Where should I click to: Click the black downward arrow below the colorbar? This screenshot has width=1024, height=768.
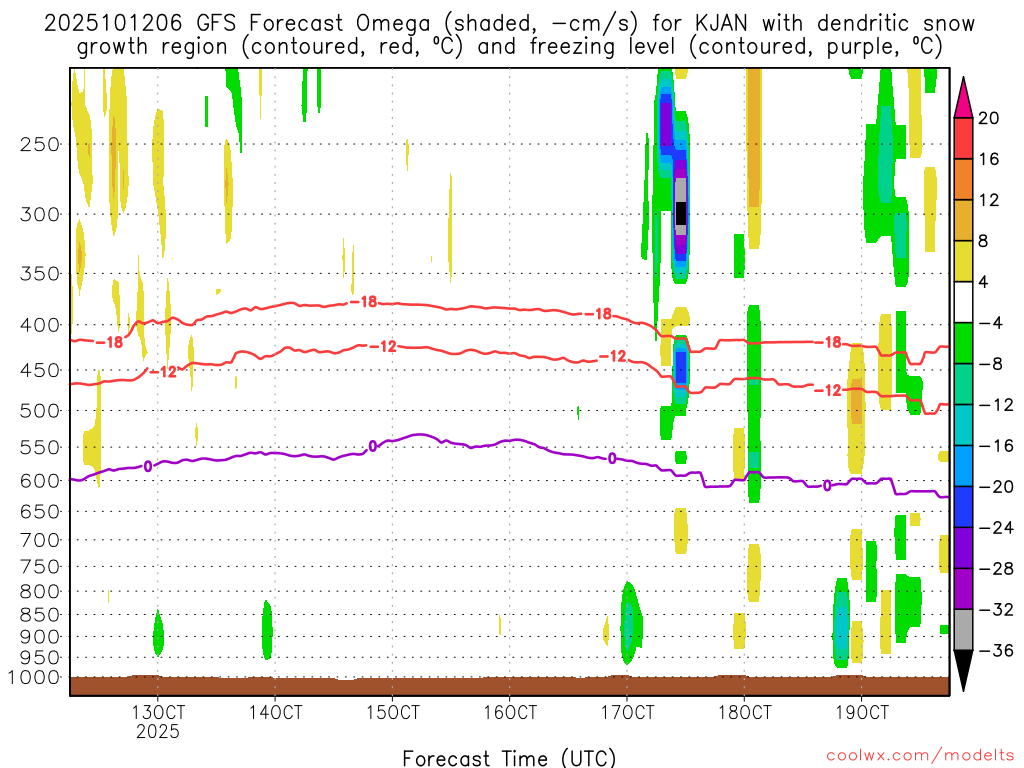point(963,671)
